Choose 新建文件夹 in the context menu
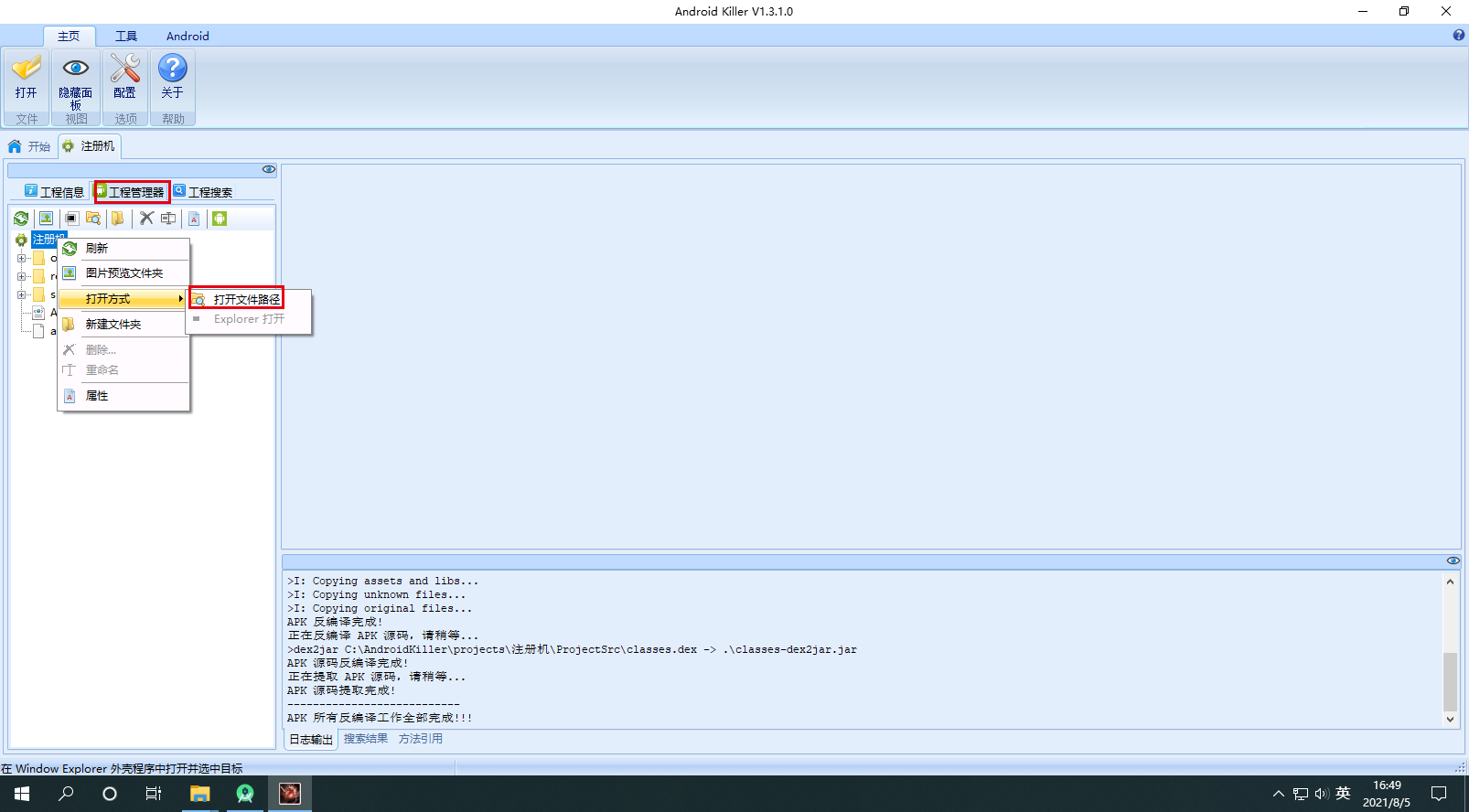 [123, 325]
